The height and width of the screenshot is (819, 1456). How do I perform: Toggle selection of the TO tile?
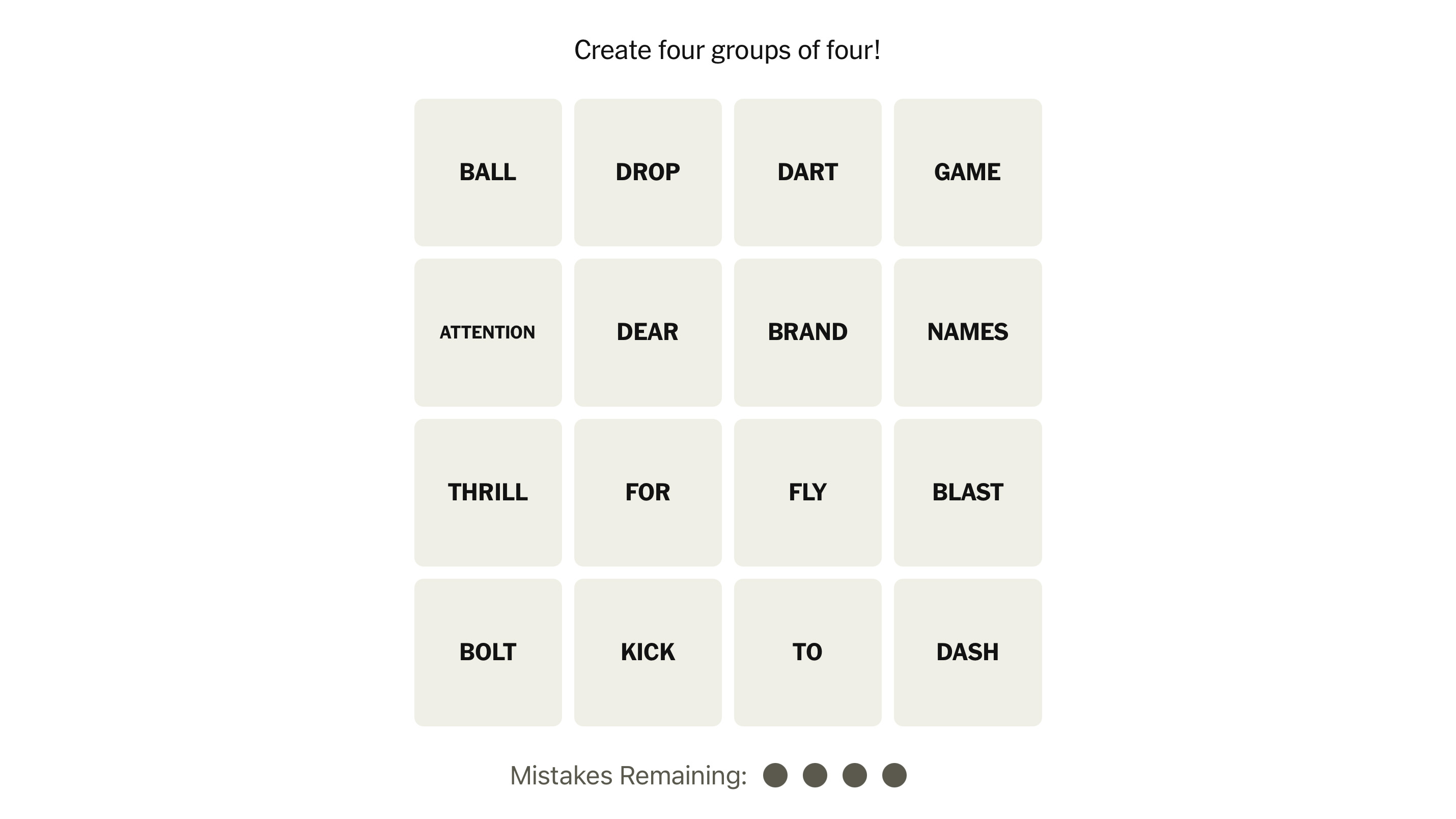tap(807, 652)
